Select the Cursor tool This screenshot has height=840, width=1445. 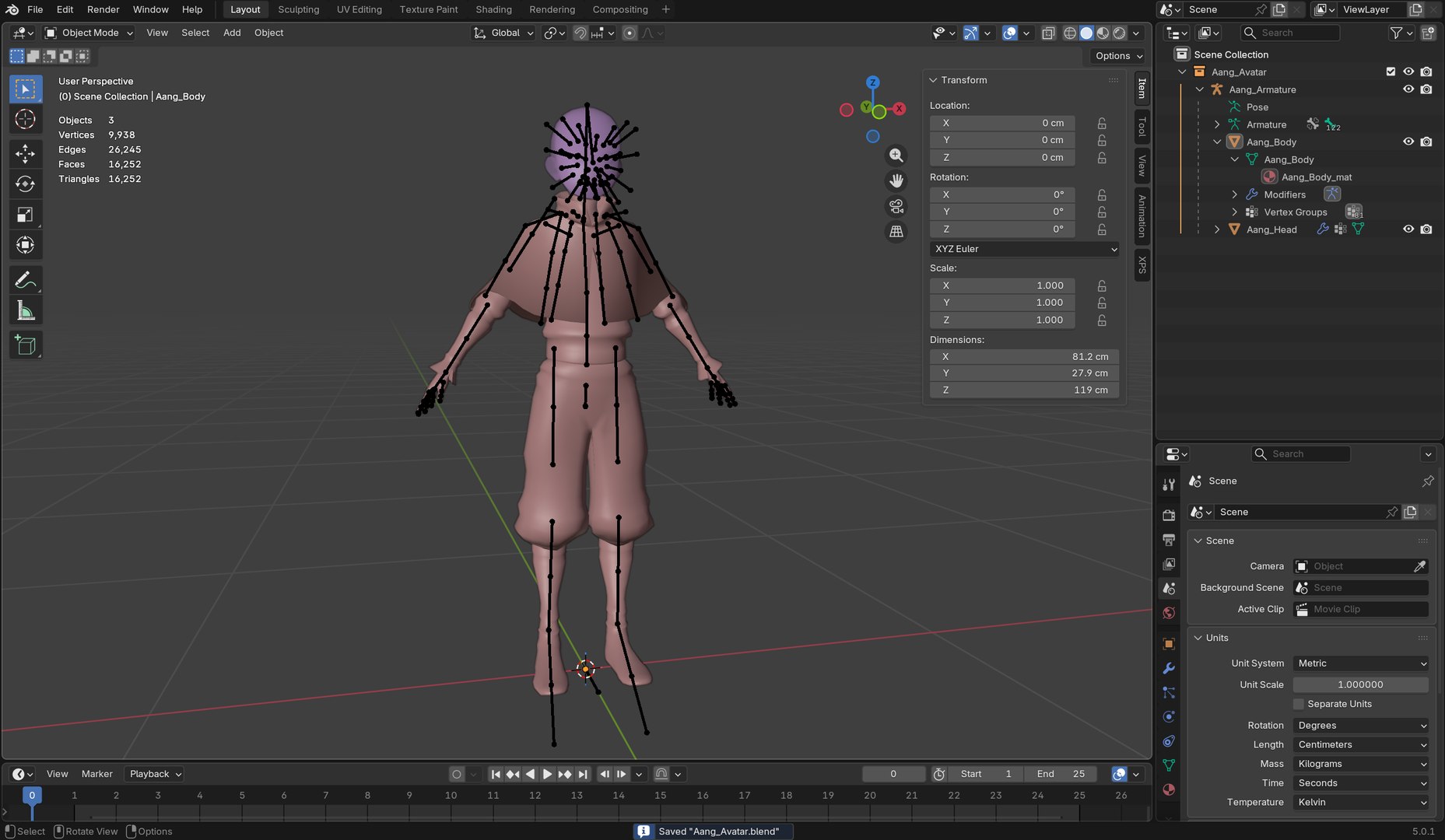point(26,119)
